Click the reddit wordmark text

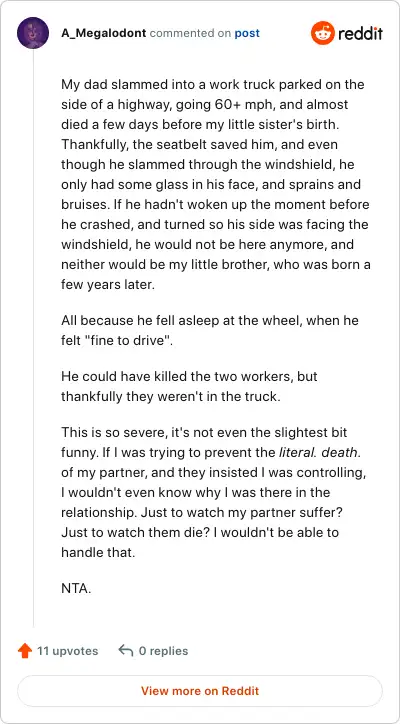click(360, 34)
